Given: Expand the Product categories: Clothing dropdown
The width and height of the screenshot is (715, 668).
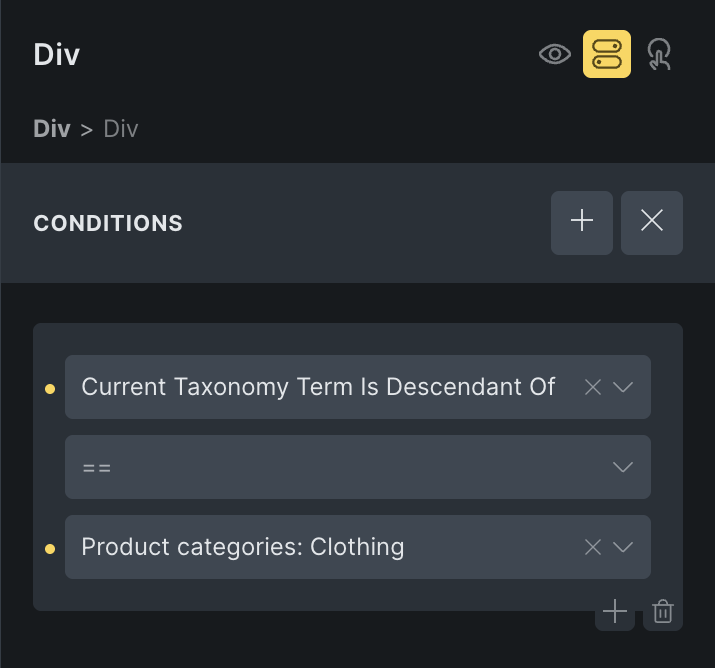Looking at the screenshot, I should (623, 547).
